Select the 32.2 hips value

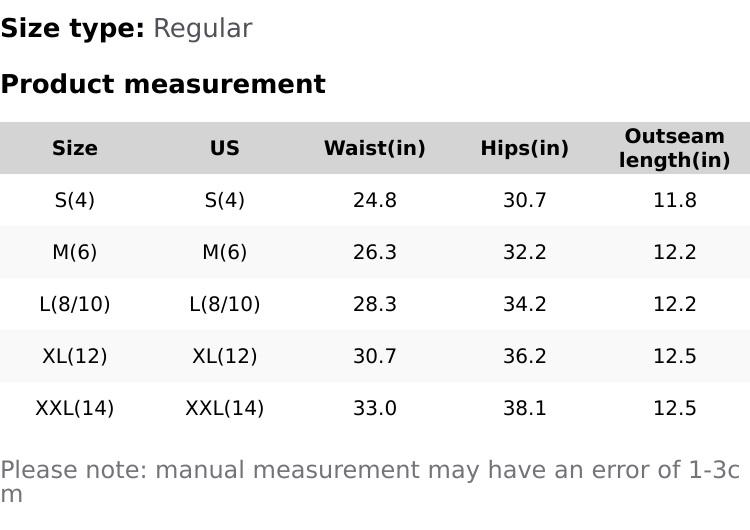coord(525,252)
